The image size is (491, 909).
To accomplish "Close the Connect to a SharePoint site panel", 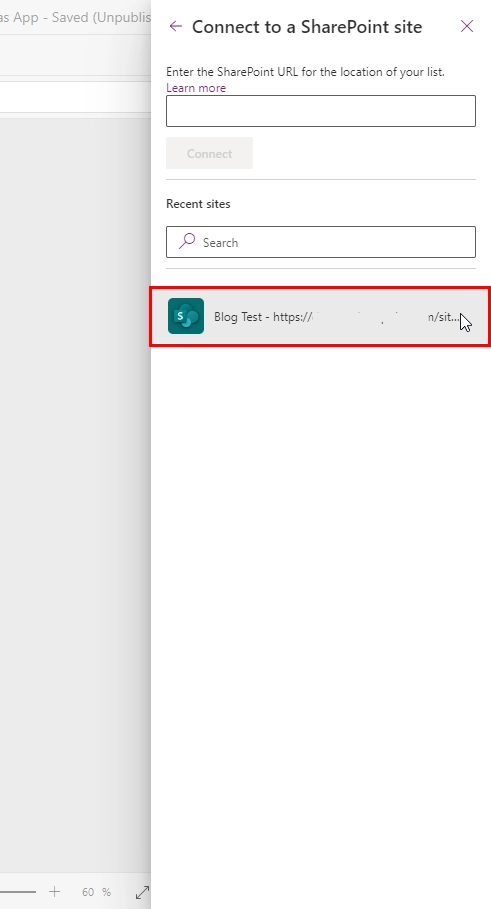I will tap(467, 26).
